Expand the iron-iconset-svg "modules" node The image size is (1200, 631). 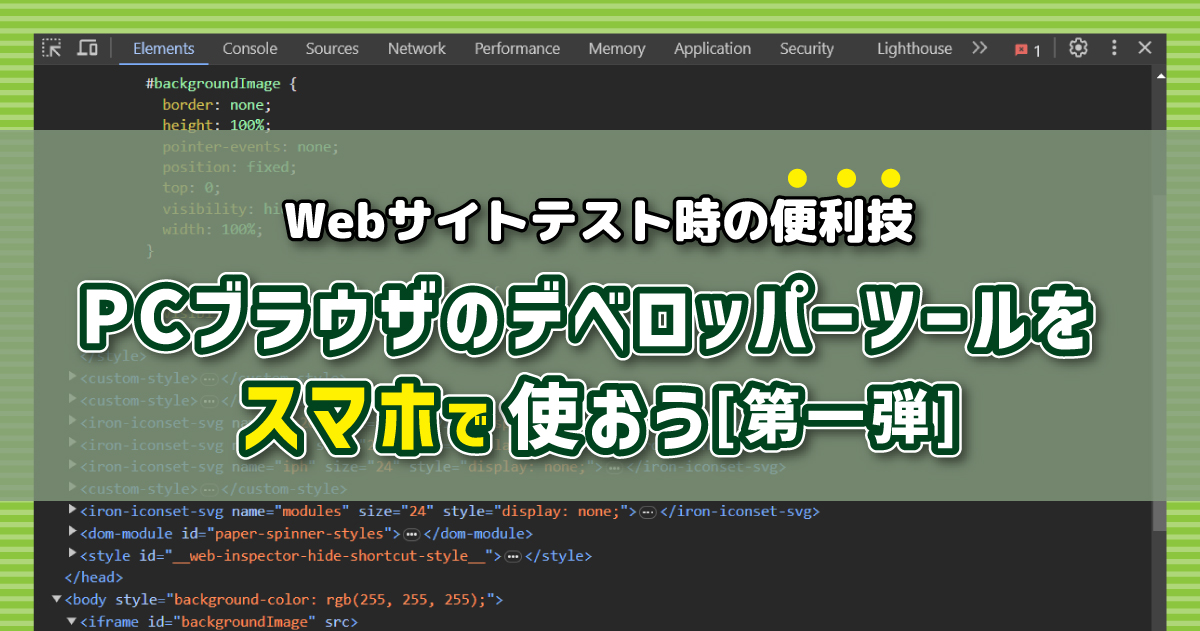click(73, 511)
